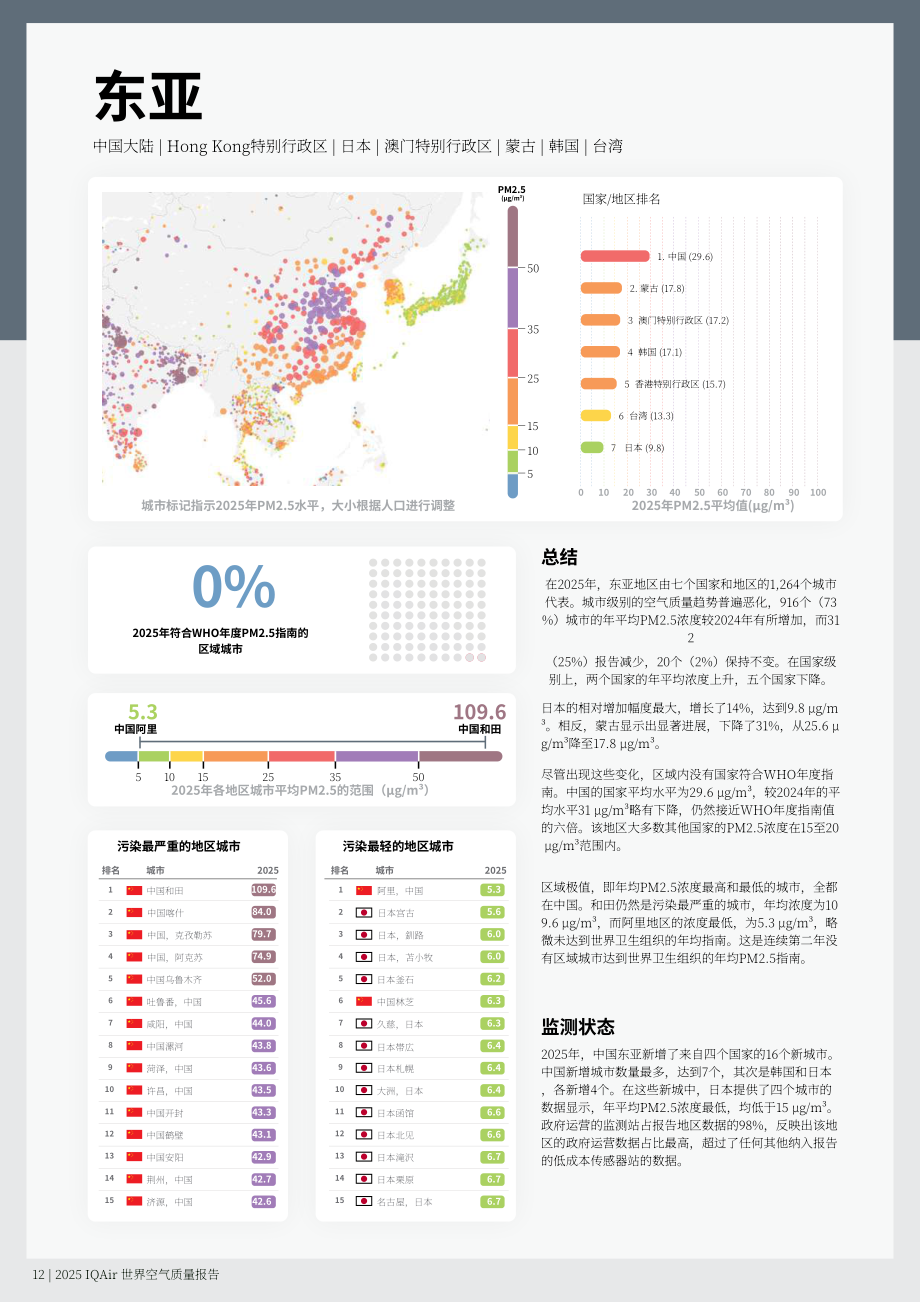Click the Japan flag beside 日本栗原
This screenshot has height=1302, width=920.
point(364,1179)
